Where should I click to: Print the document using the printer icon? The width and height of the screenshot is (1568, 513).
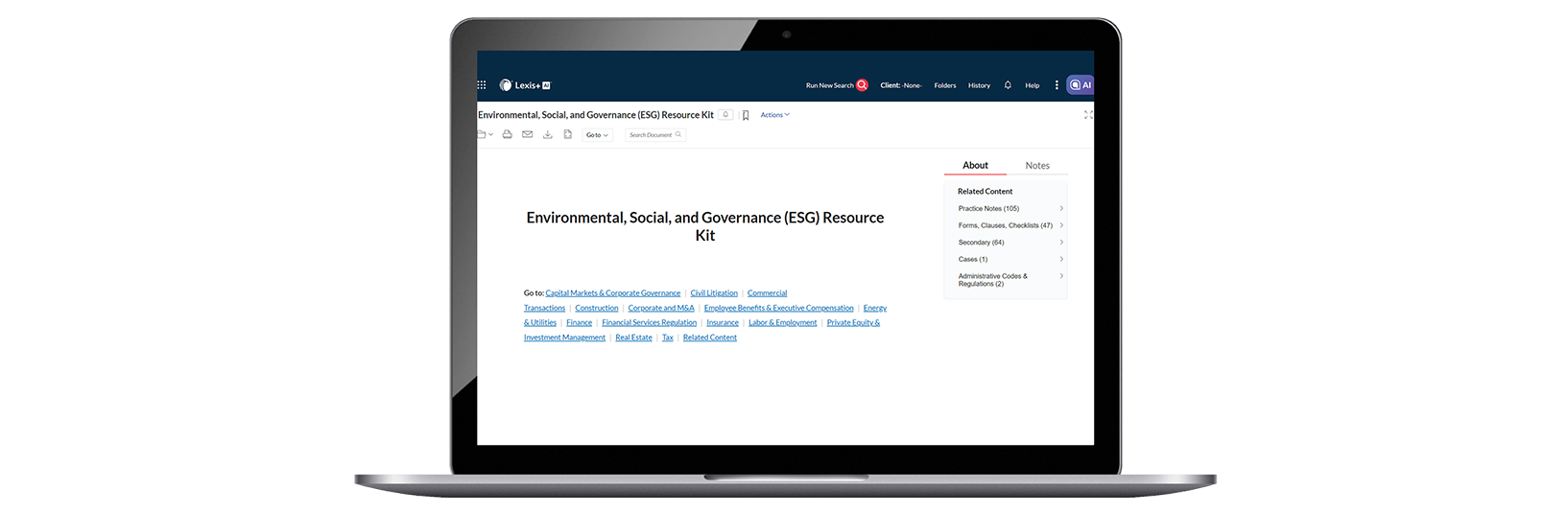[508, 135]
